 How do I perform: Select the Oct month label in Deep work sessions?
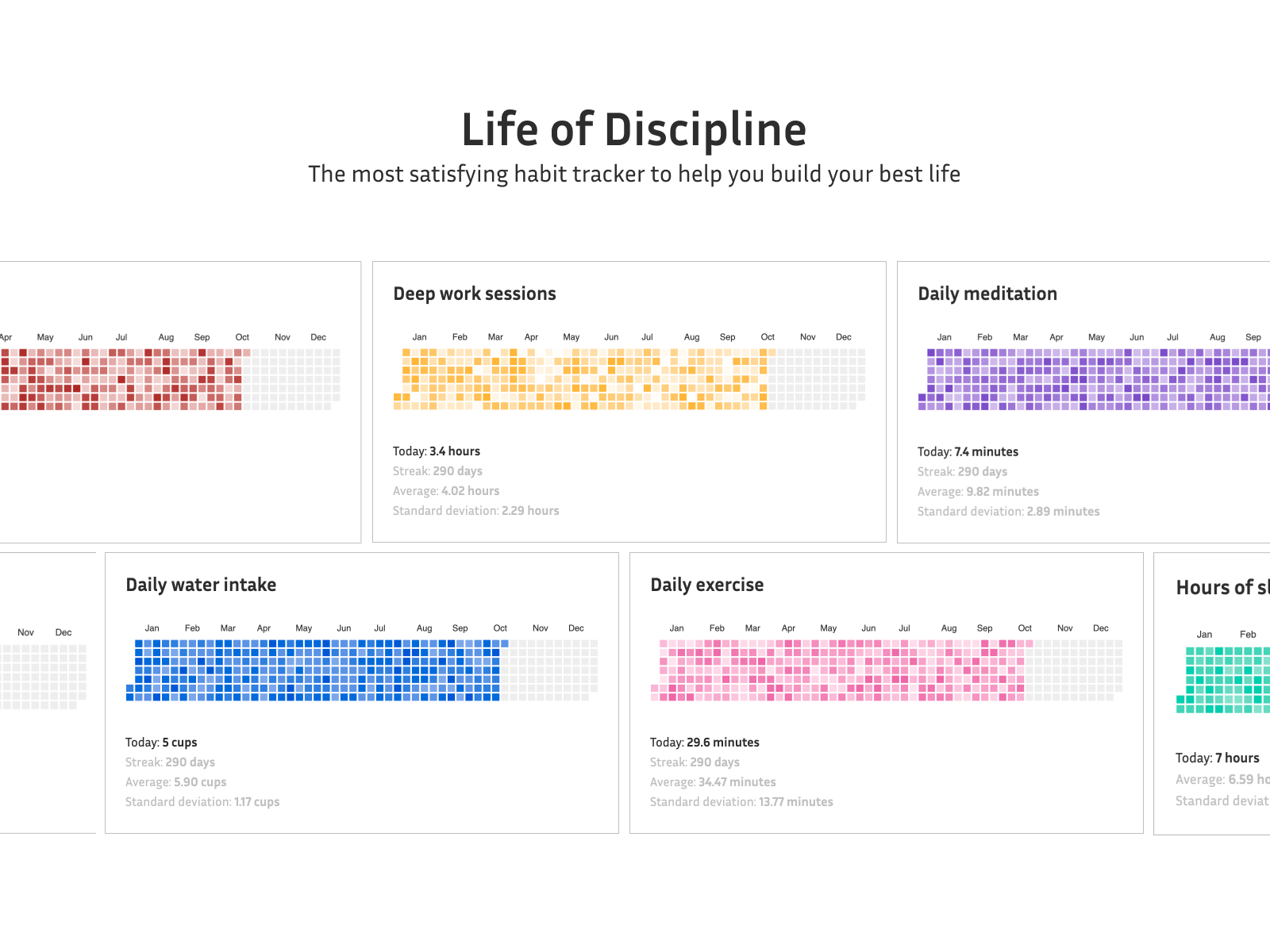[x=767, y=336]
